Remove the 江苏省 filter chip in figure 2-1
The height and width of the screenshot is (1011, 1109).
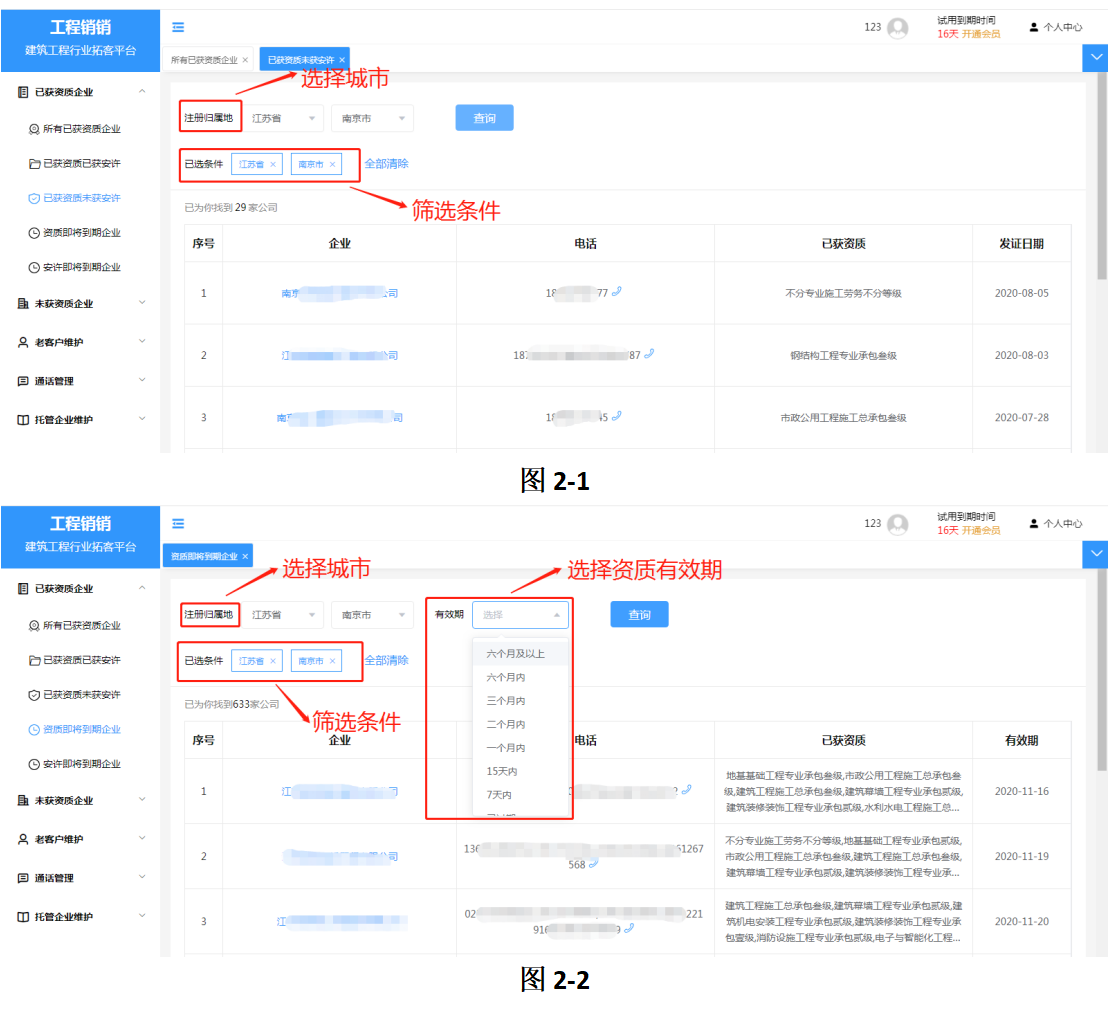[273, 164]
